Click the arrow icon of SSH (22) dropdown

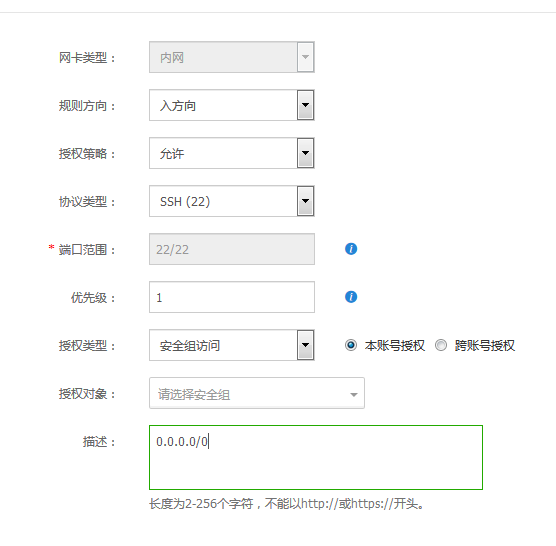click(305, 201)
